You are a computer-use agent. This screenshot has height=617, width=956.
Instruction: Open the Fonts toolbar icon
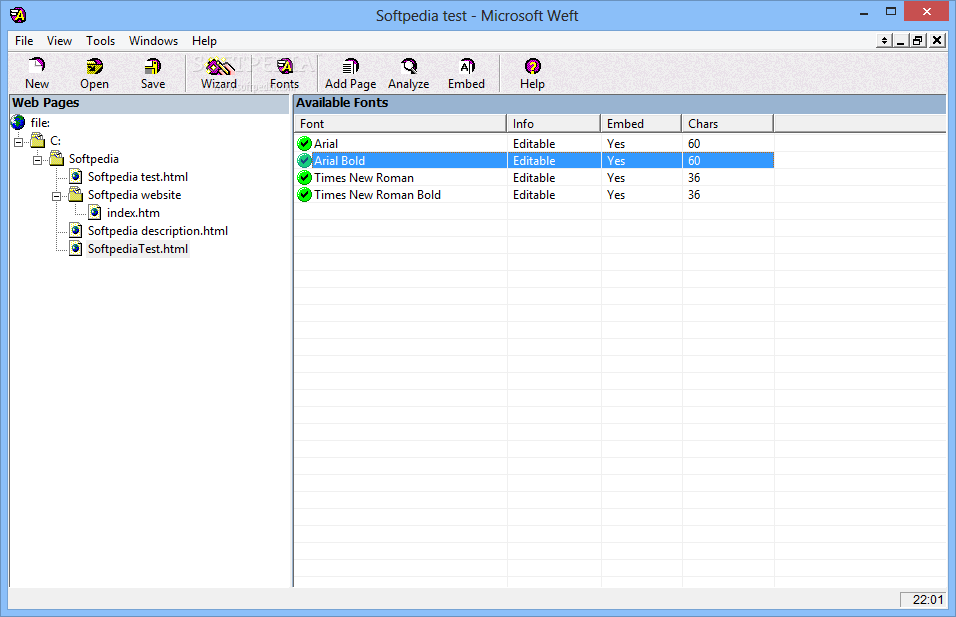[x=285, y=66]
